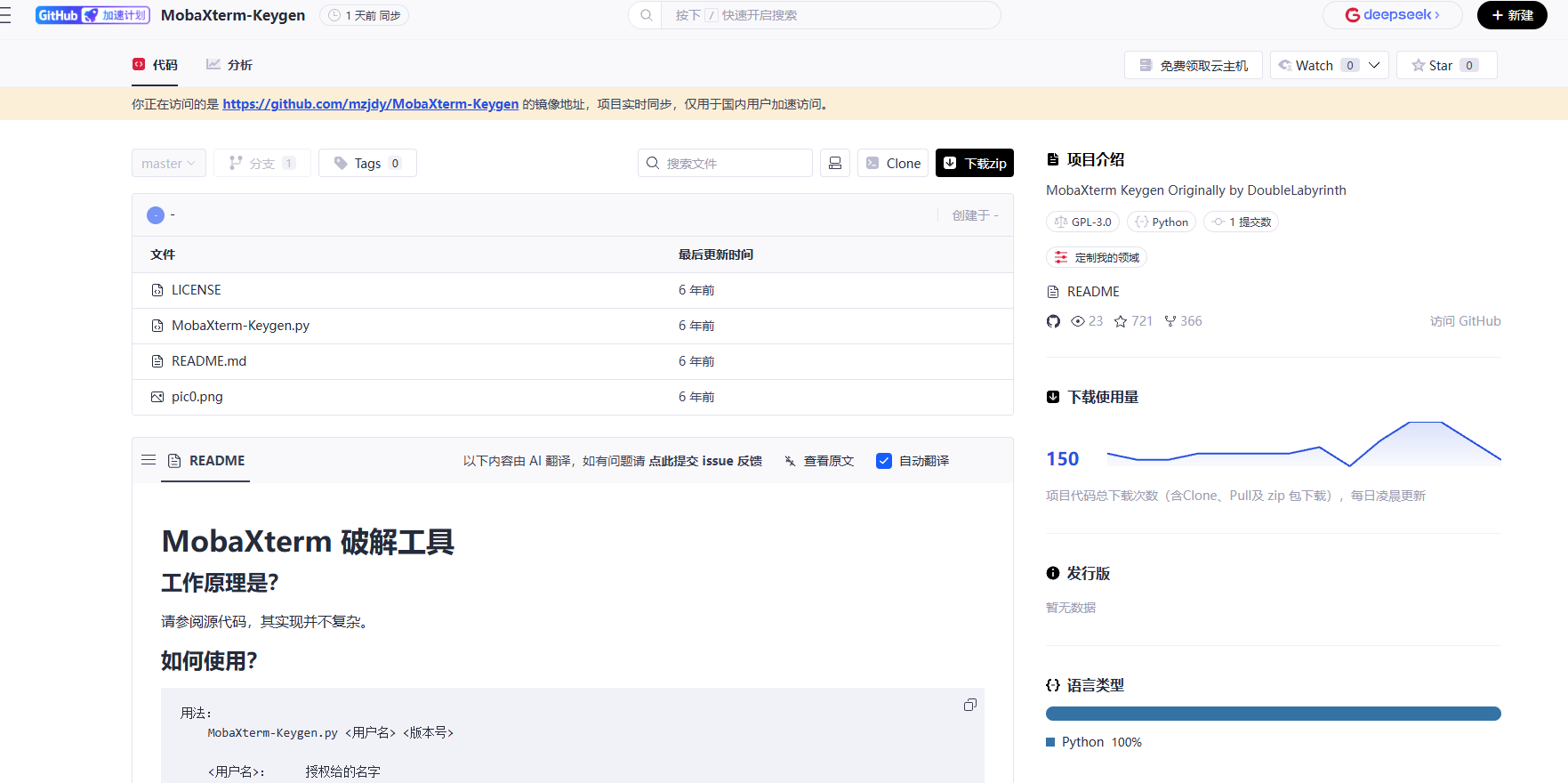Click the 1 提交数 commits badge
This screenshot has height=783, width=1568.
1241,222
